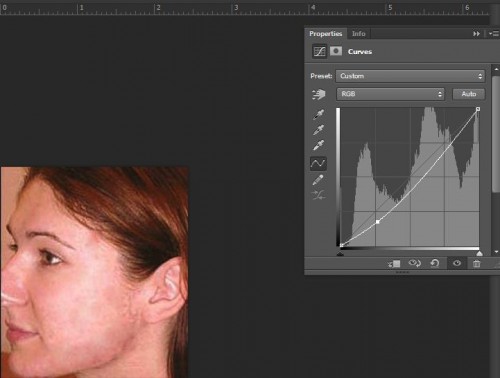Open the Preset Custom dropdown
Image resolution: width=500 pixels, height=378 pixels.
click(x=410, y=76)
